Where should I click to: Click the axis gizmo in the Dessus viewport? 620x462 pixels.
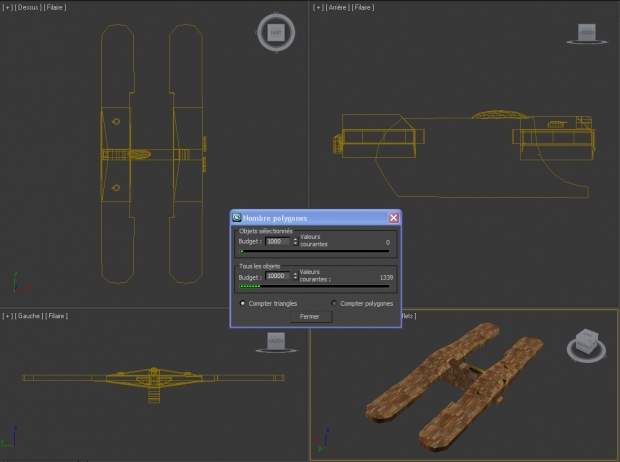[x=14, y=286]
